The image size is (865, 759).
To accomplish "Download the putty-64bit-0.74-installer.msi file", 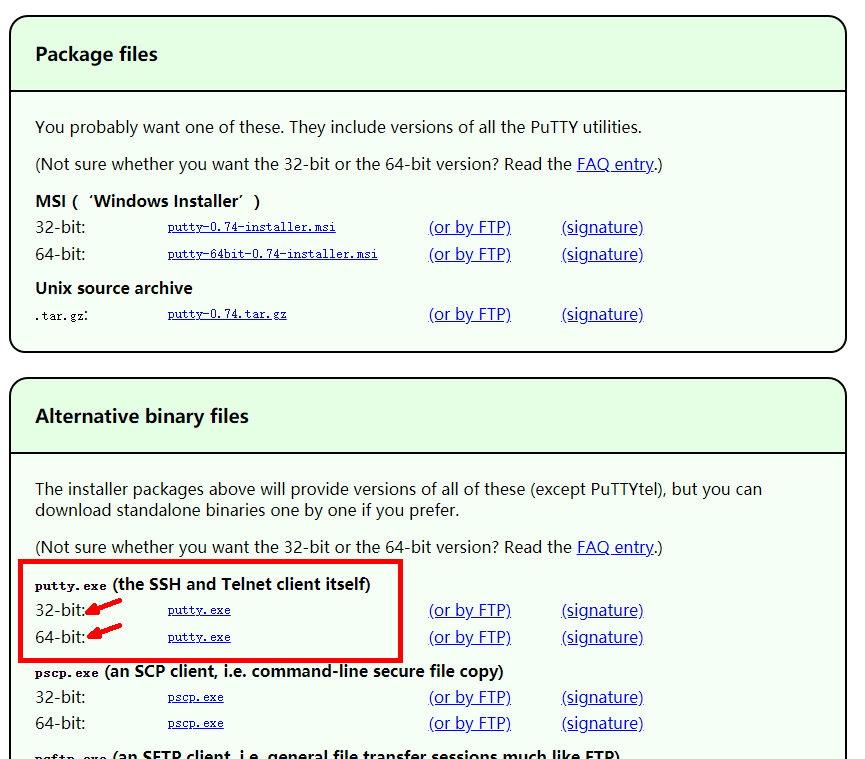I will pyautogui.click(x=272, y=254).
